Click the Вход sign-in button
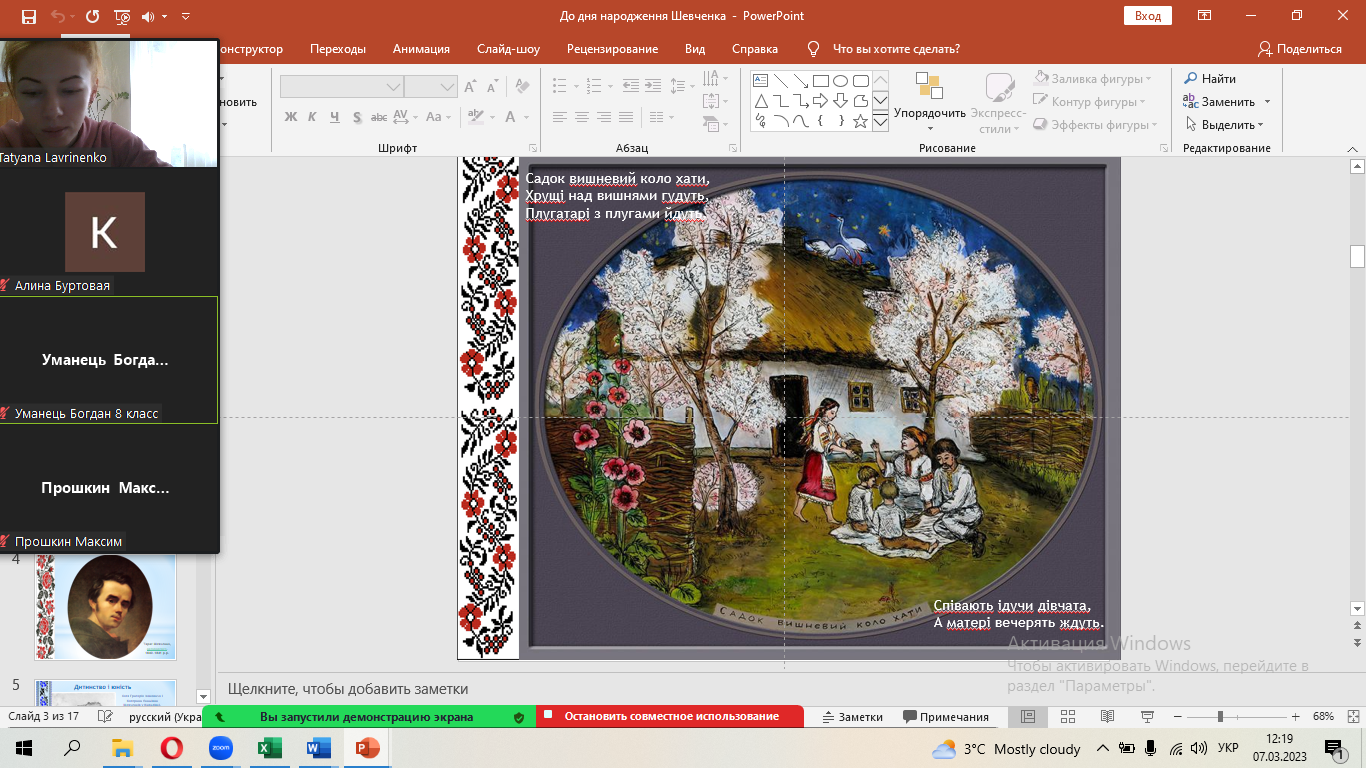Image resolution: width=1366 pixels, height=768 pixels. click(x=1148, y=16)
